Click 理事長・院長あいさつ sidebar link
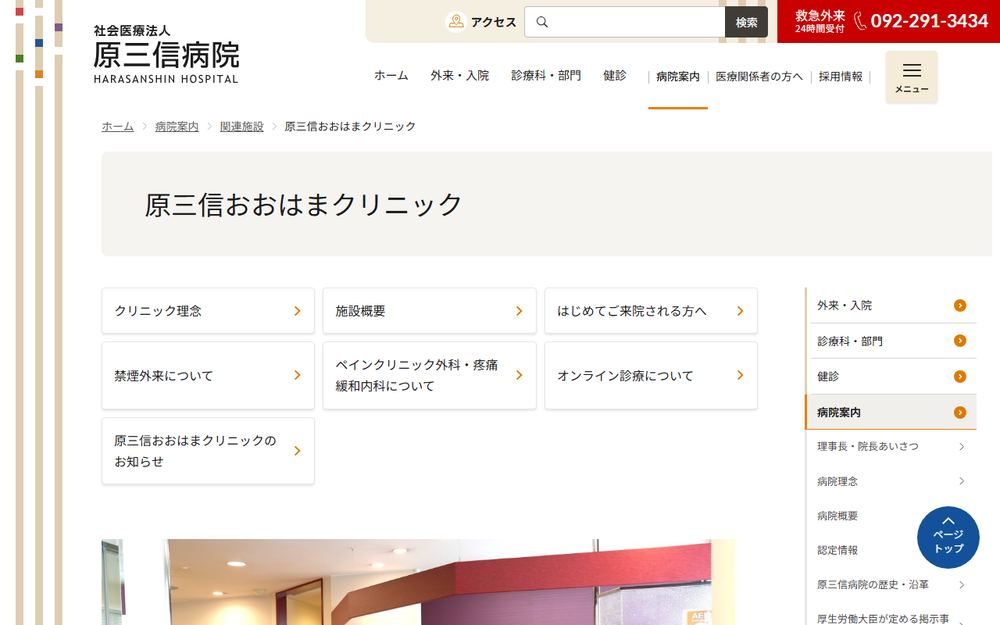1000x625 pixels. 868,446
